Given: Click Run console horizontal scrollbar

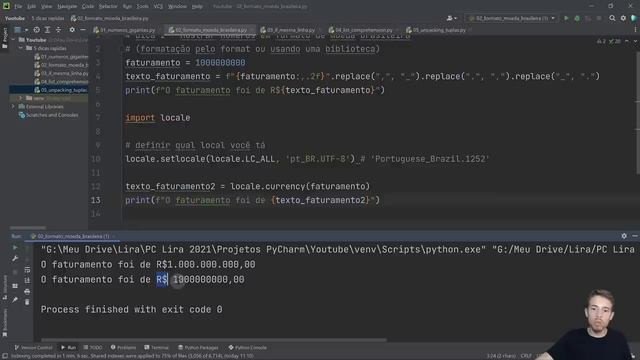Looking at the screenshot, I should [x=213, y=340].
